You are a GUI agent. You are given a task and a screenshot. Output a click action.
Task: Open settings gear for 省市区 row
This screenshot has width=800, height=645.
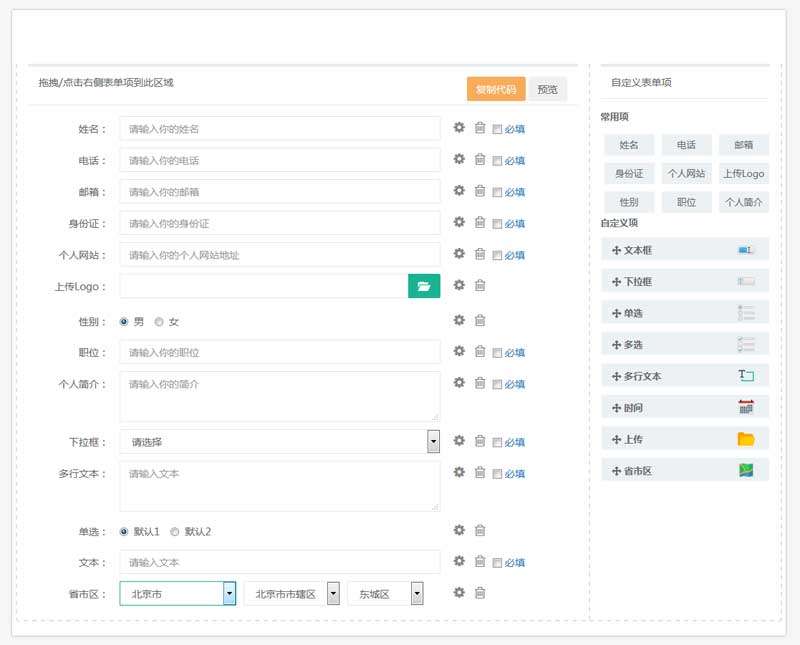[459, 593]
